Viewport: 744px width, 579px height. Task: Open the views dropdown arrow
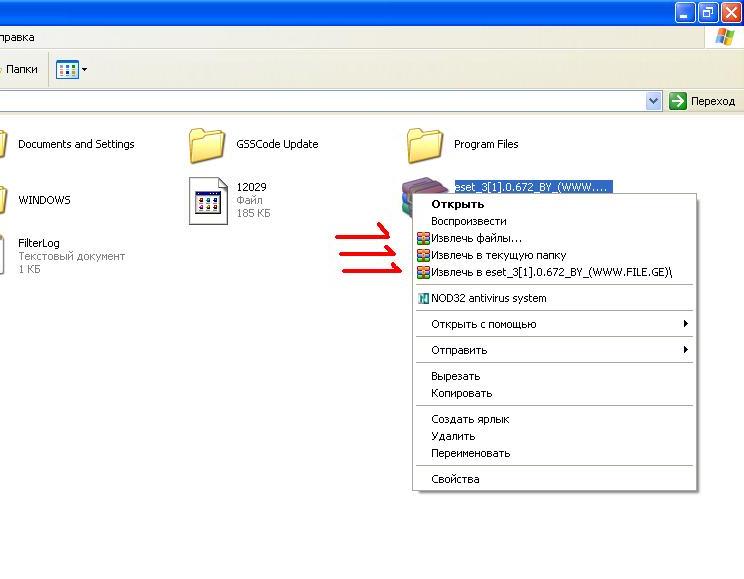pyautogui.click(x=84, y=69)
